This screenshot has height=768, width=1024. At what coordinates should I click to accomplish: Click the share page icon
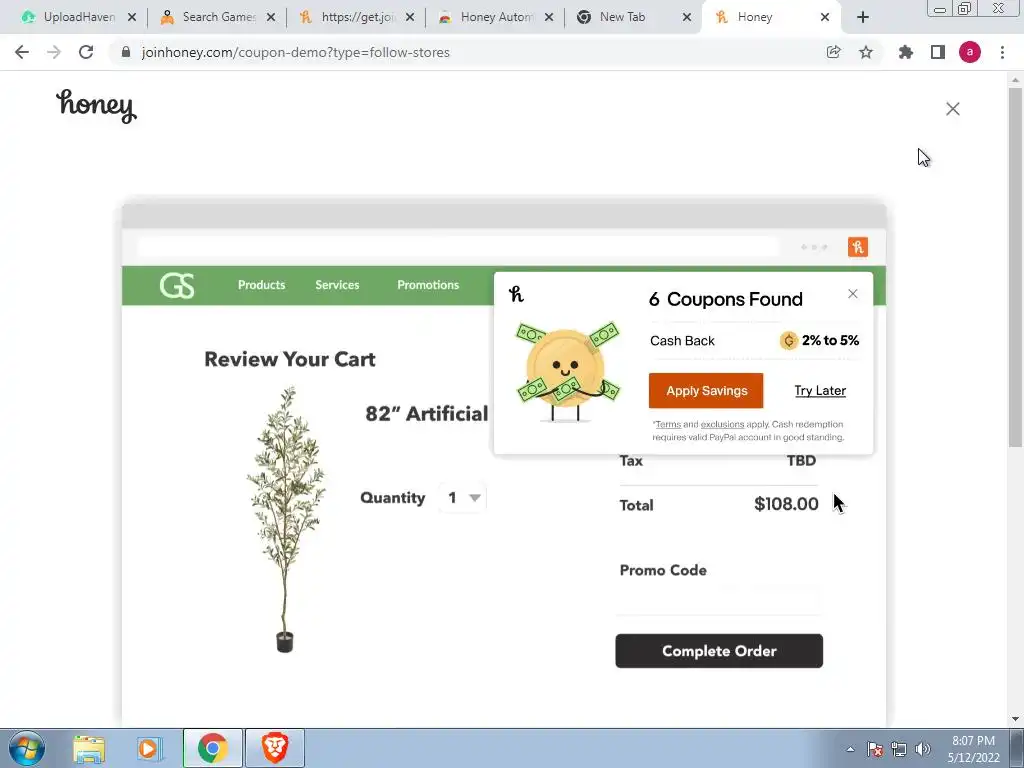click(833, 52)
